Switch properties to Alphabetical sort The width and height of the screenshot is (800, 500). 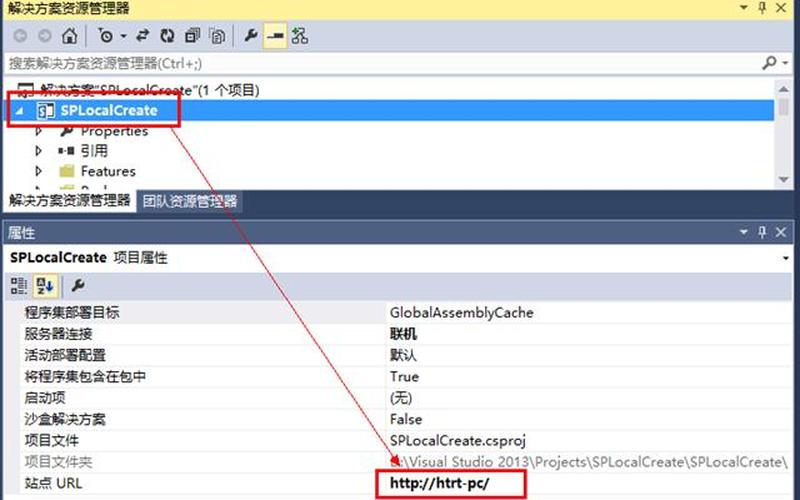coord(45,286)
